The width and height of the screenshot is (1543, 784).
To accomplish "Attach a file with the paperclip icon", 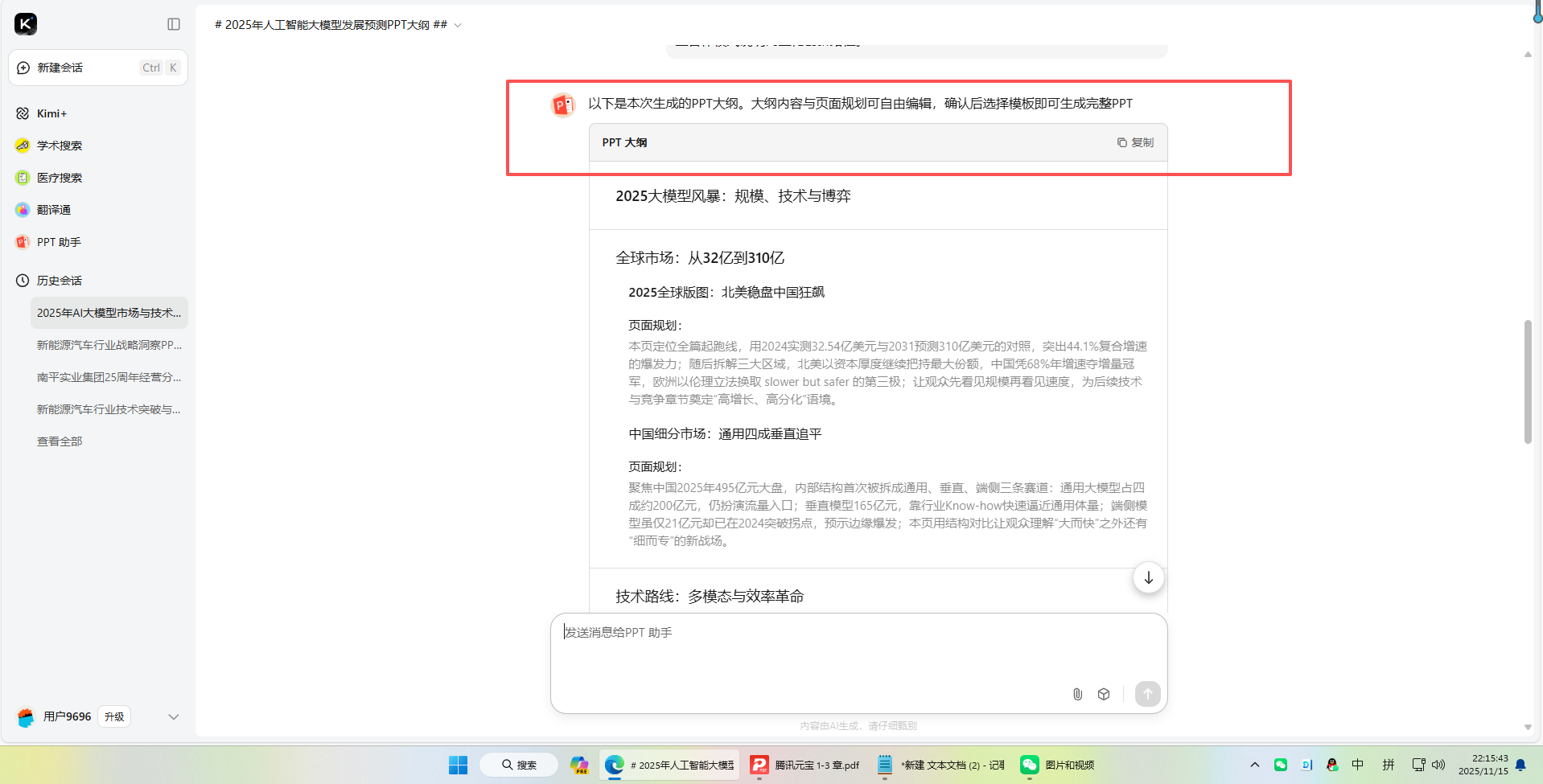I will [1077, 694].
